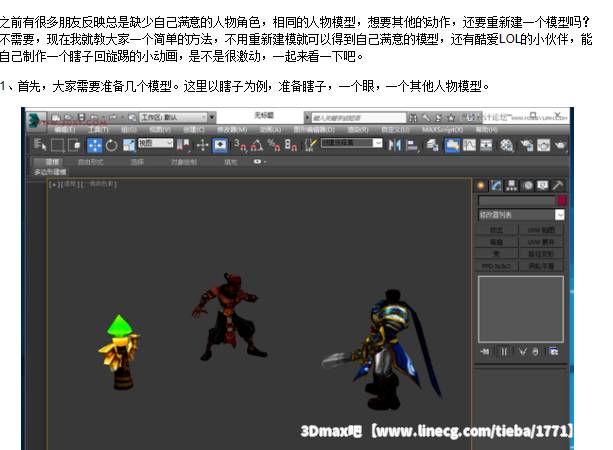Switch to the Modify command panel tab
The width and height of the screenshot is (613, 450).
tap(496, 186)
